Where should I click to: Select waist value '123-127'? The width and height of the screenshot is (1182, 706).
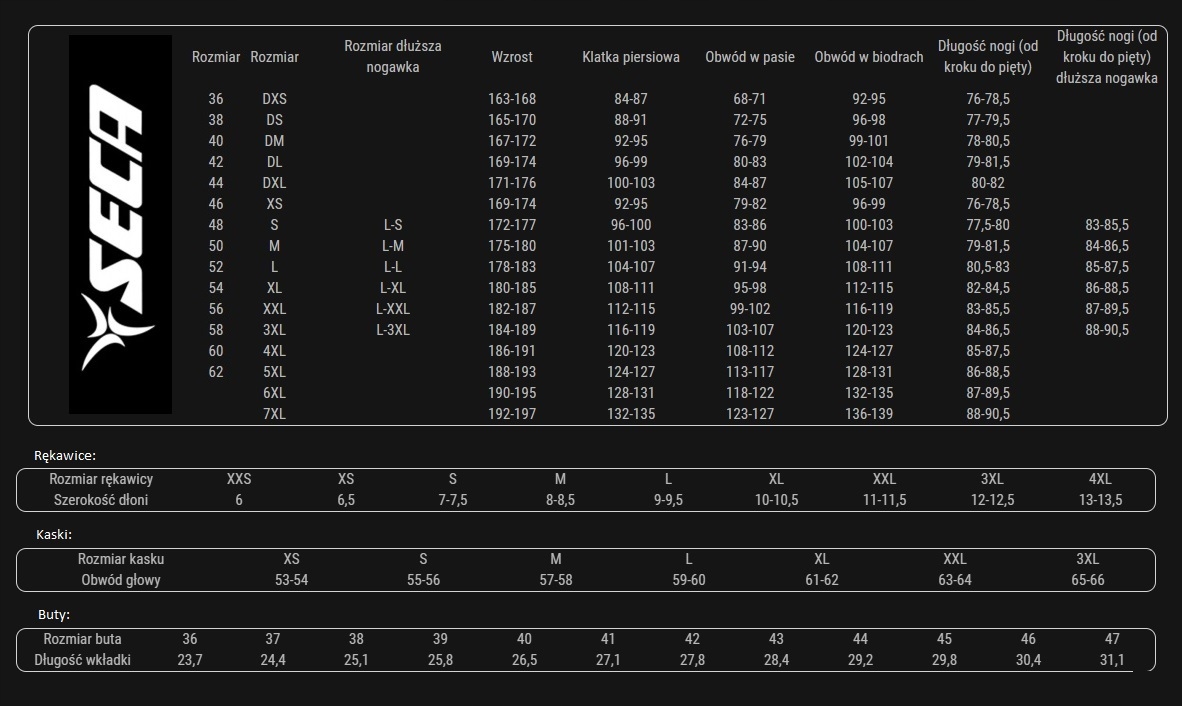[x=750, y=414]
